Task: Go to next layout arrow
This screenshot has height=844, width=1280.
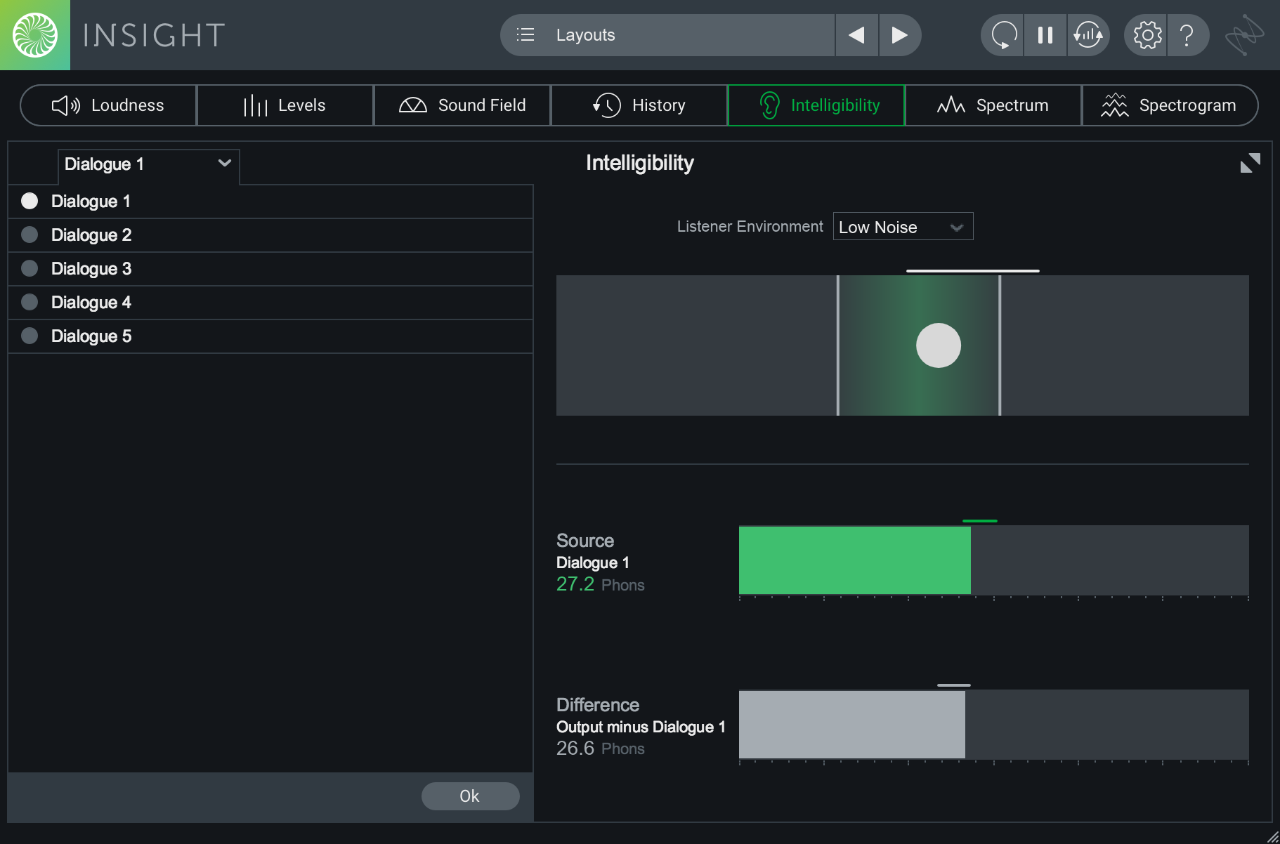Action: (x=899, y=36)
